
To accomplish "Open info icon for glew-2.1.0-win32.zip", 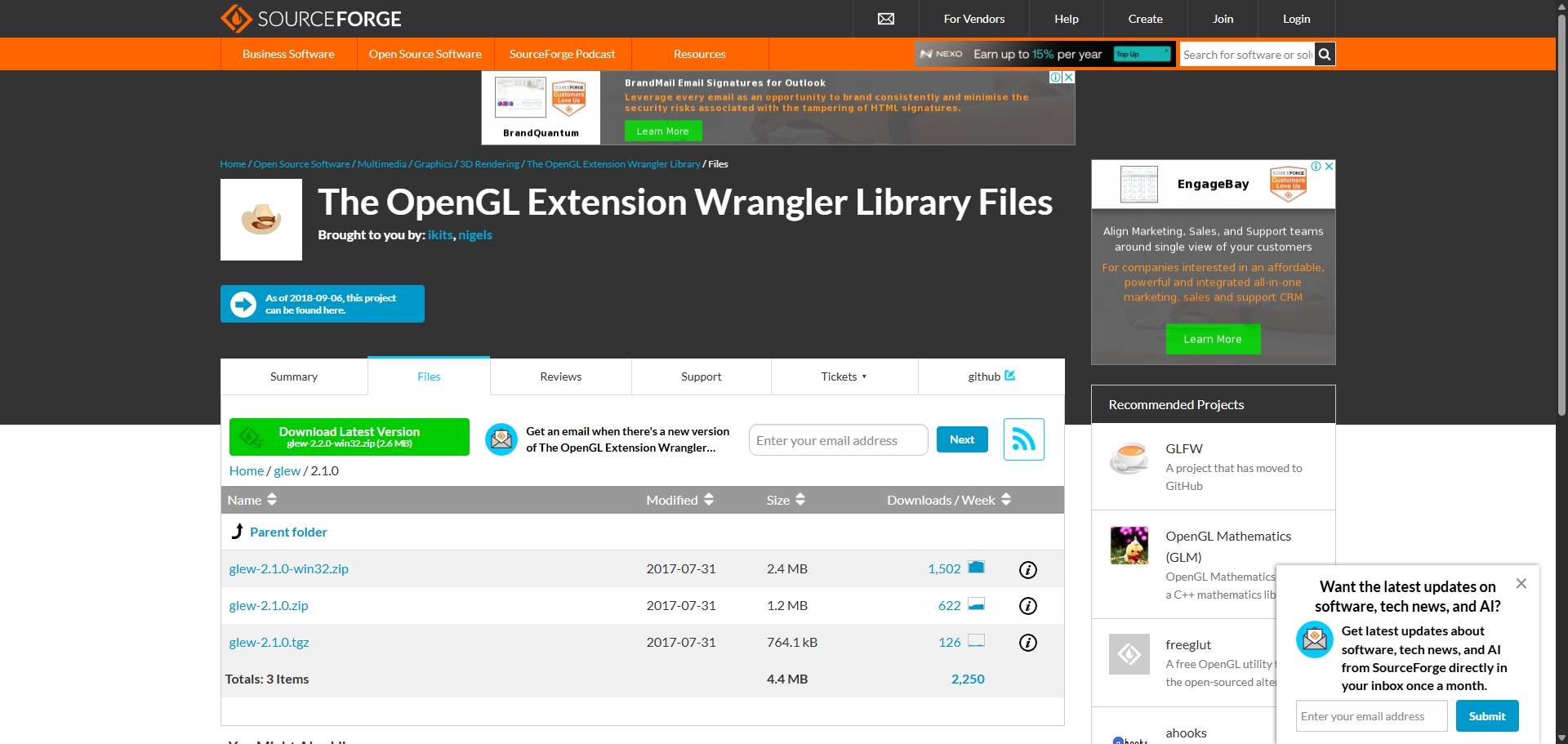I will coord(1028,569).
